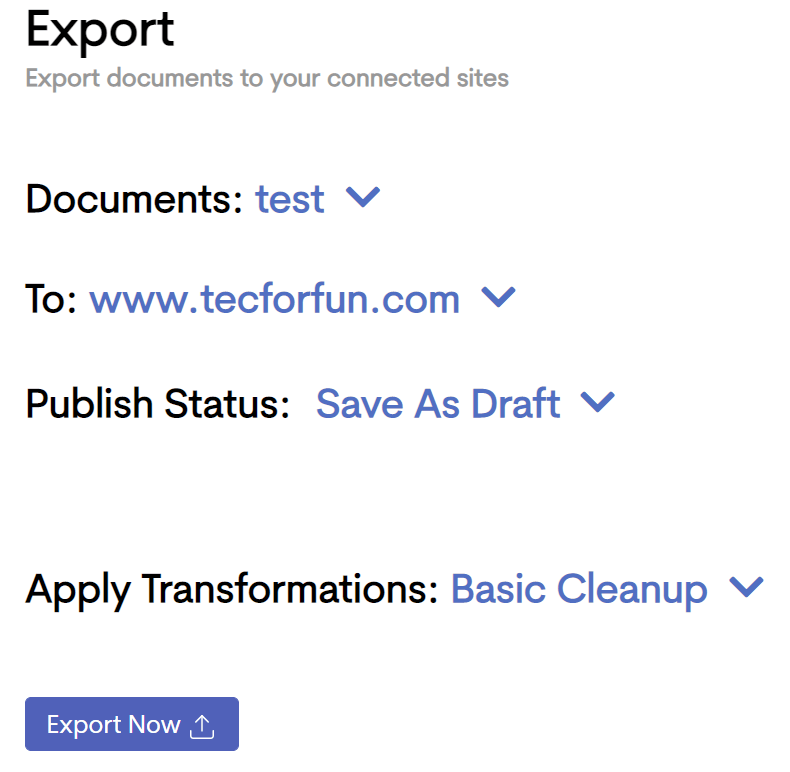Image resolution: width=790 pixels, height=772 pixels.
Task: Select the test document value
Action: tap(290, 200)
